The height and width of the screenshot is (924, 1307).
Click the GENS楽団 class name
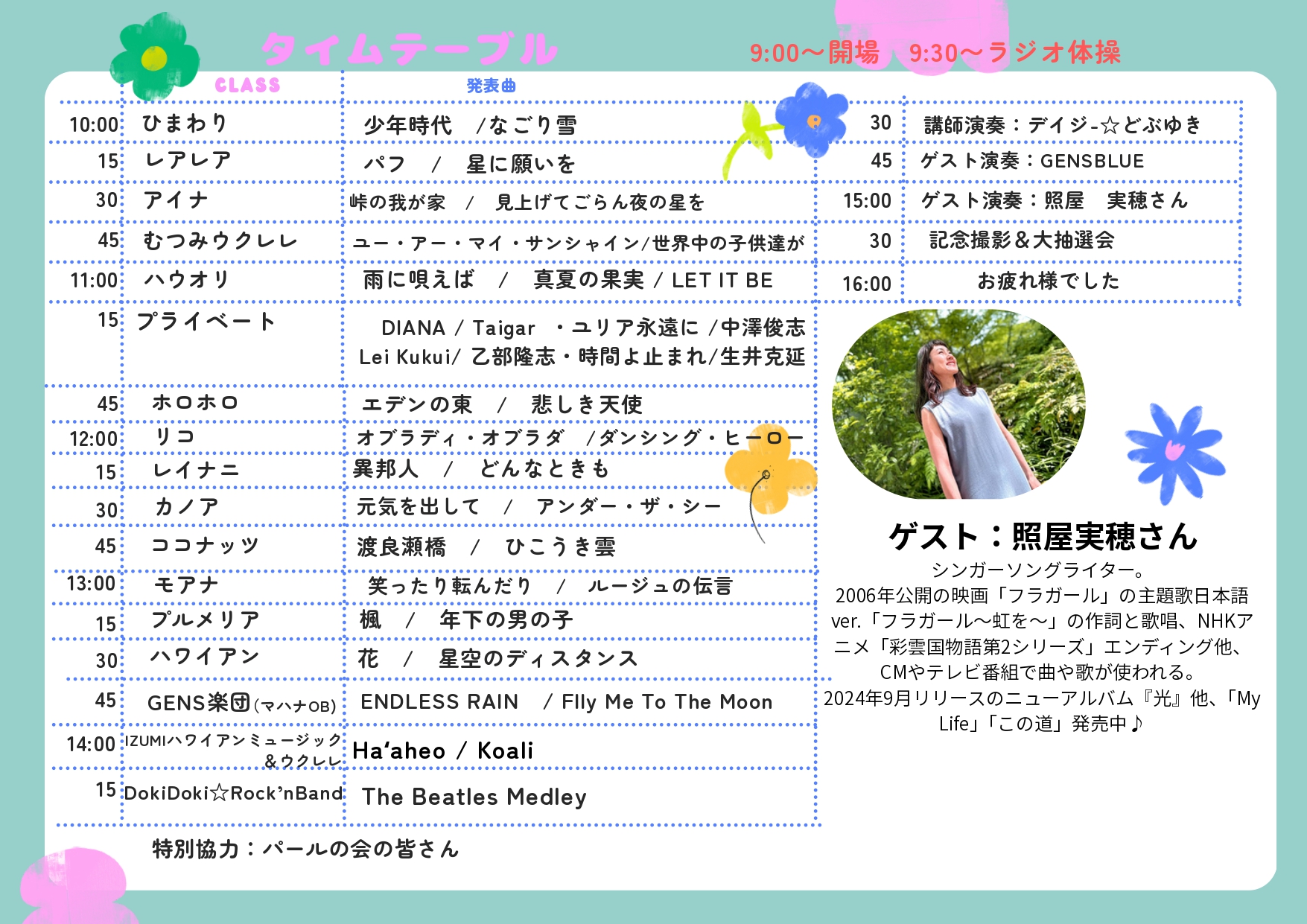[x=241, y=703]
